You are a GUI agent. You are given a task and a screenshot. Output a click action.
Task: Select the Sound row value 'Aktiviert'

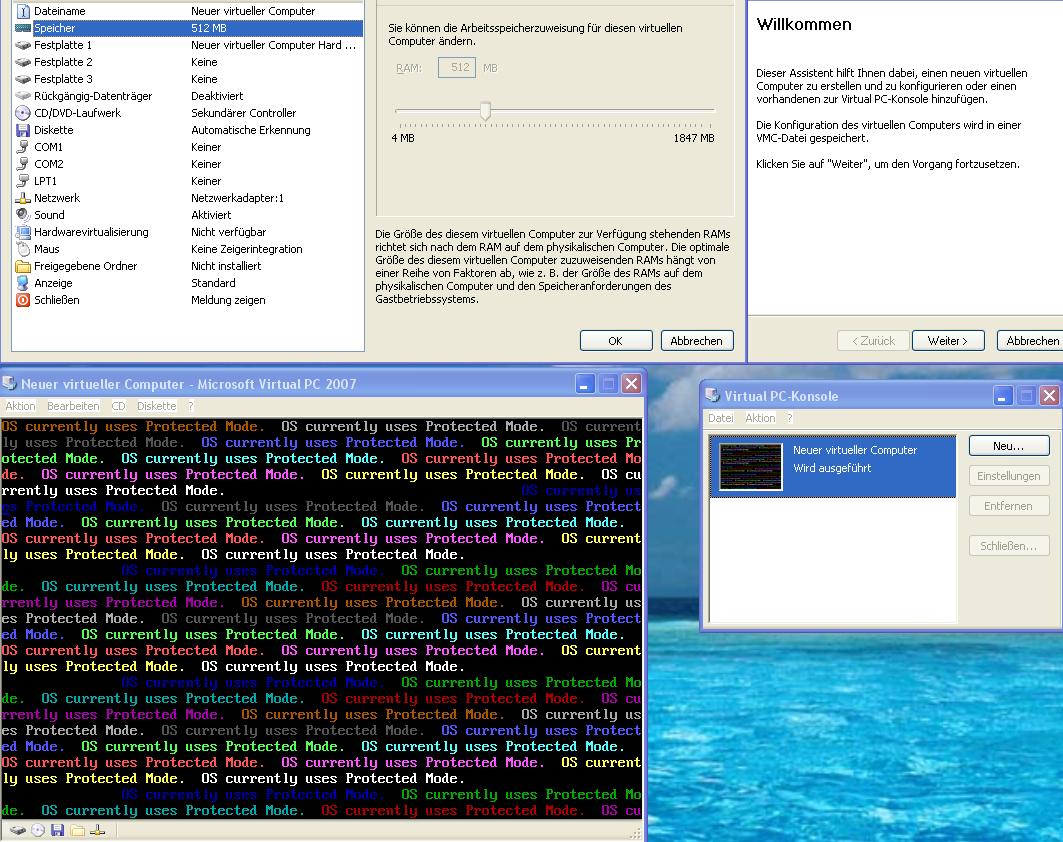click(x=211, y=215)
